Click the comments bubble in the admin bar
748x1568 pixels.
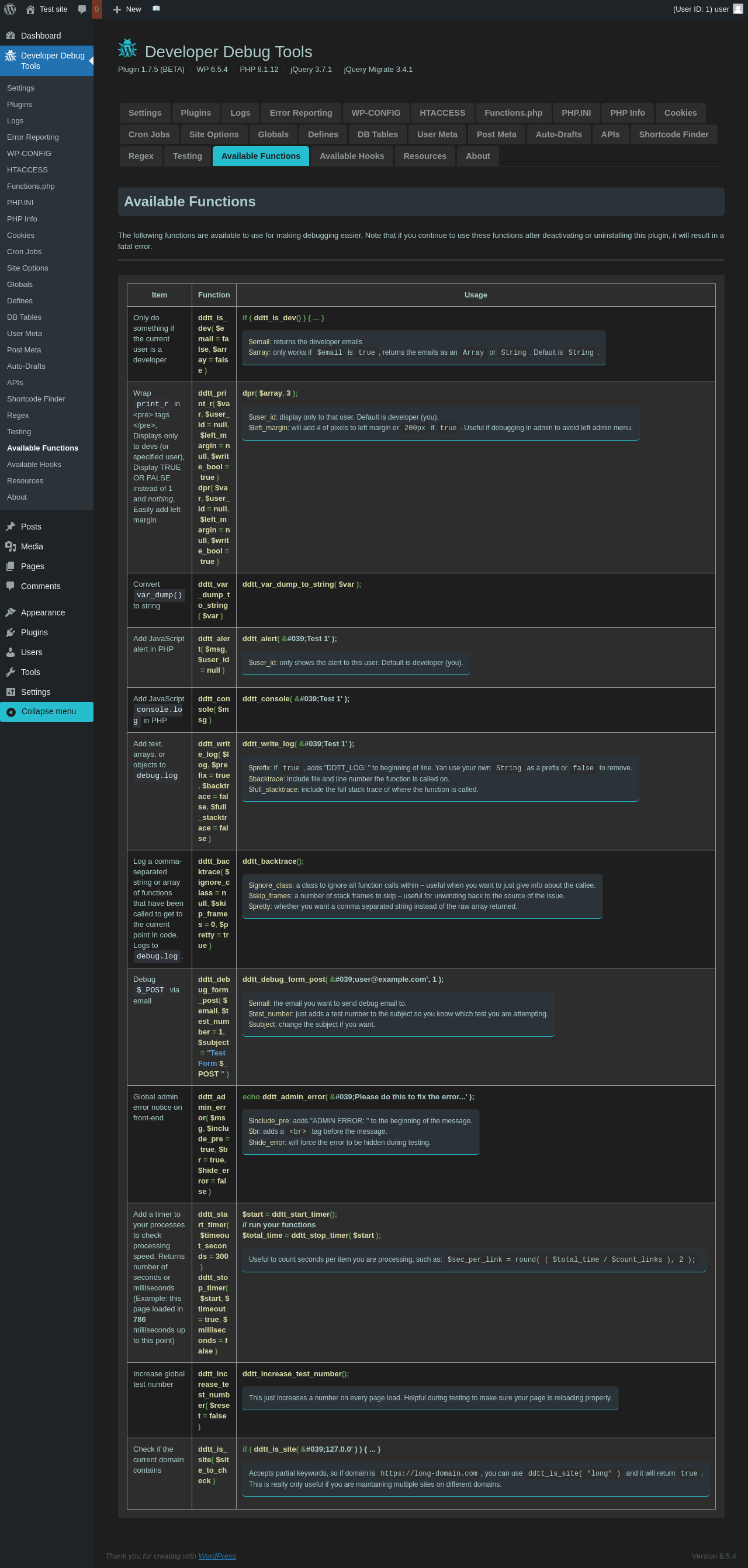82,9
